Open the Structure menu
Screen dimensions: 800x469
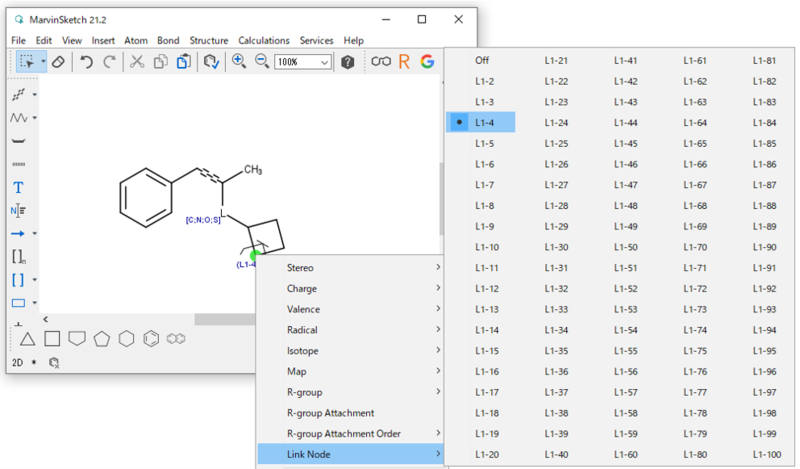208,40
